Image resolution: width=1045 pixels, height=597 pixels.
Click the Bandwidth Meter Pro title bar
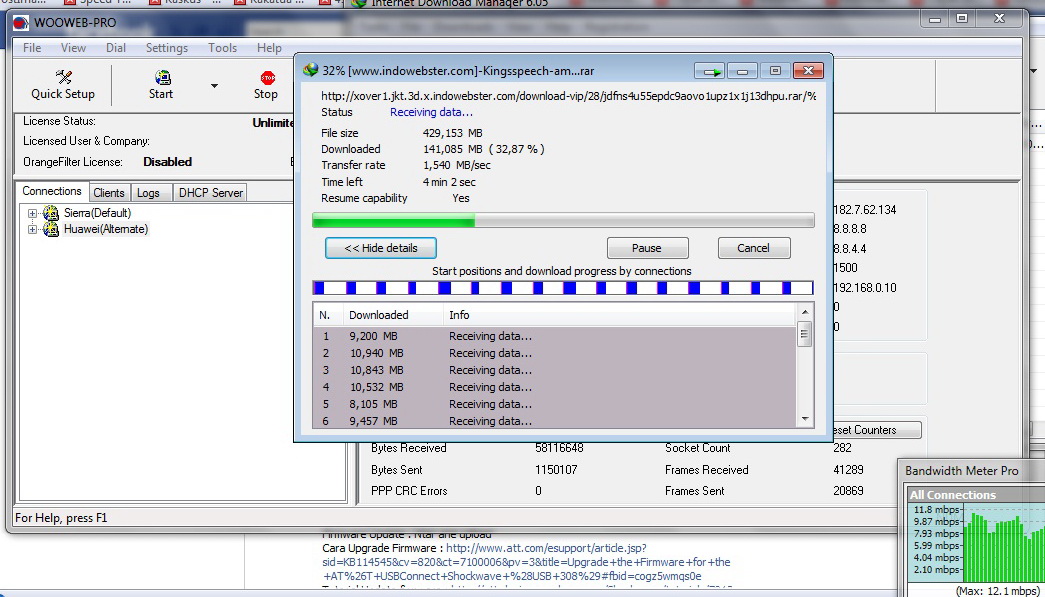point(972,471)
